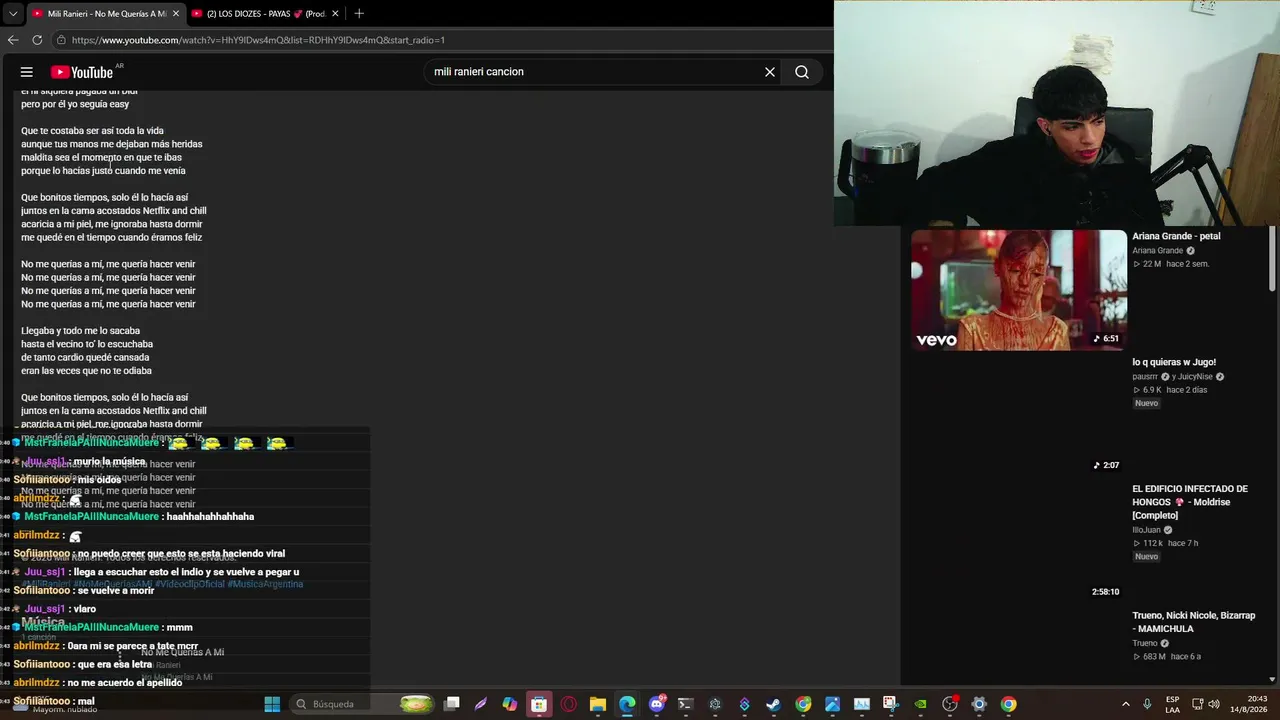1280x720 pixels.
Task: Click the lyric 'Que te costaba ser así toda la vida'
Action: pyautogui.click(x=92, y=131)
